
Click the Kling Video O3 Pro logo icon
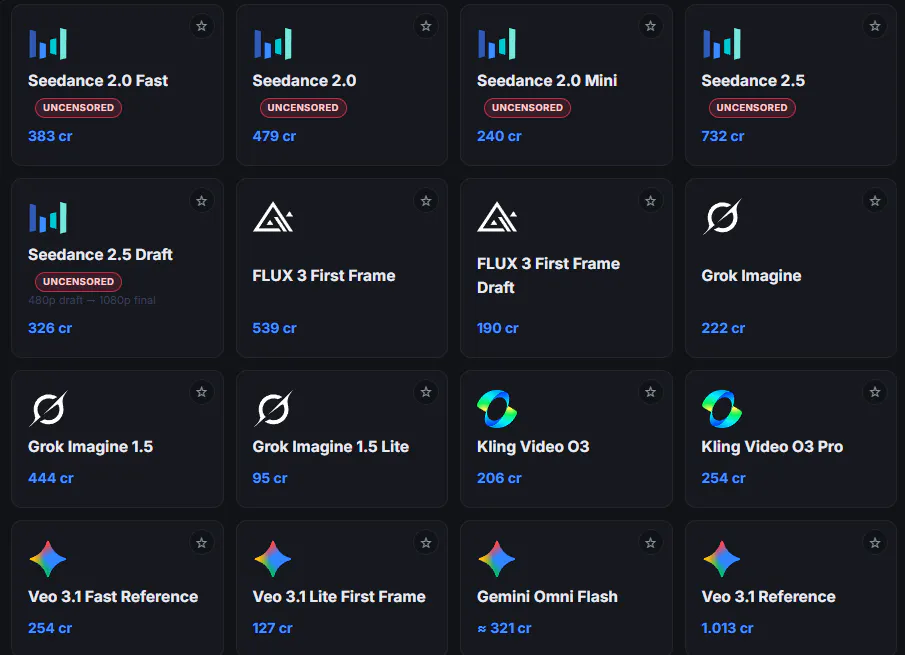(721, 409)
